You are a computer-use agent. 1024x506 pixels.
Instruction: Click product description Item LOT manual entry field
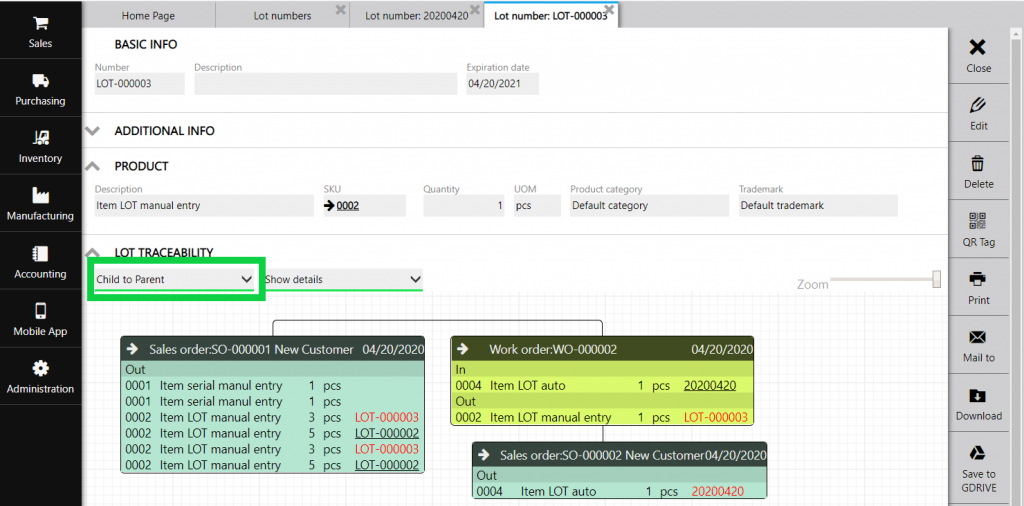click(x=204, y=206)
